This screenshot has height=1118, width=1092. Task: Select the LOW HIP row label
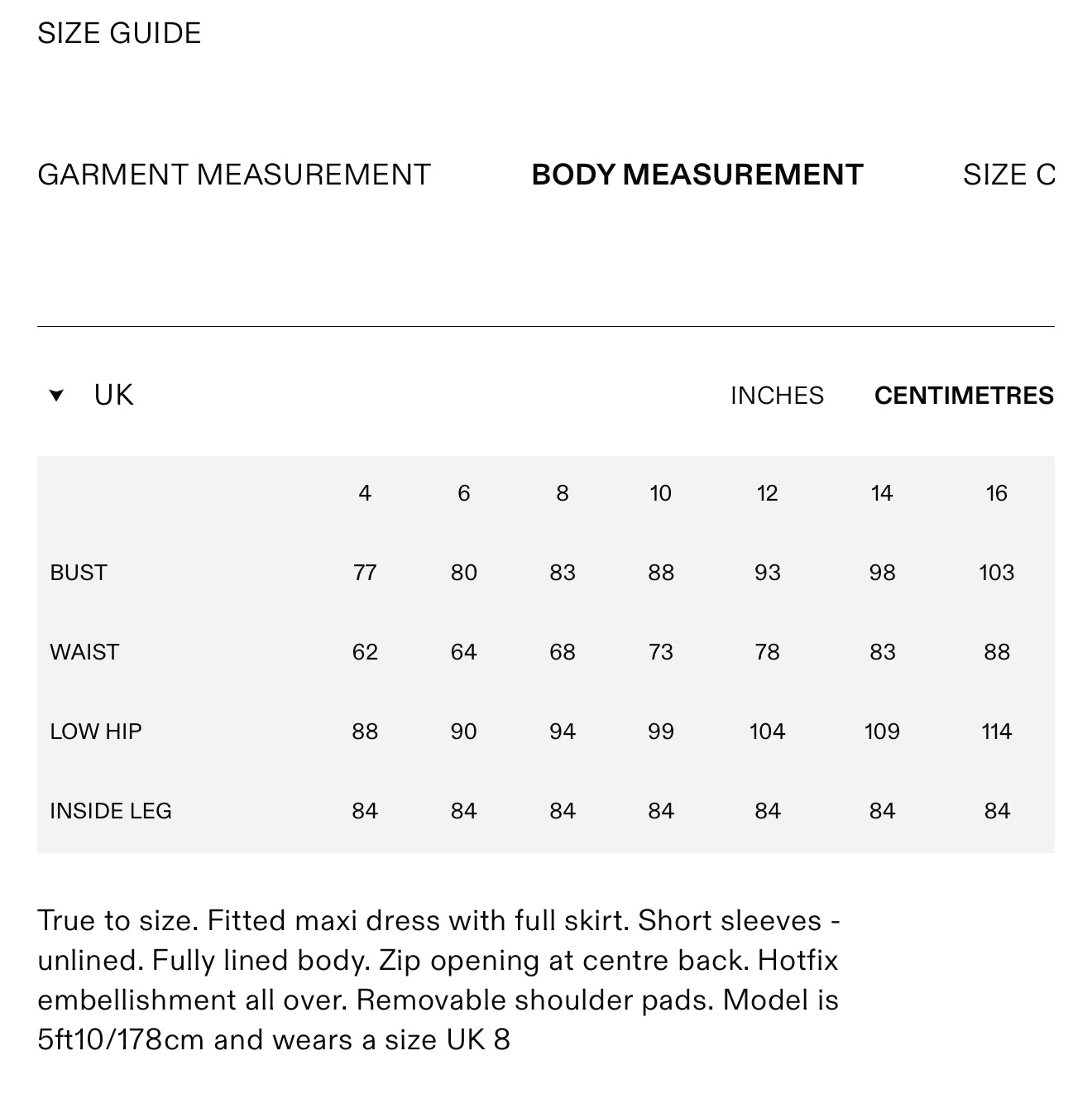pyautogui.click(x=96, y=732)
